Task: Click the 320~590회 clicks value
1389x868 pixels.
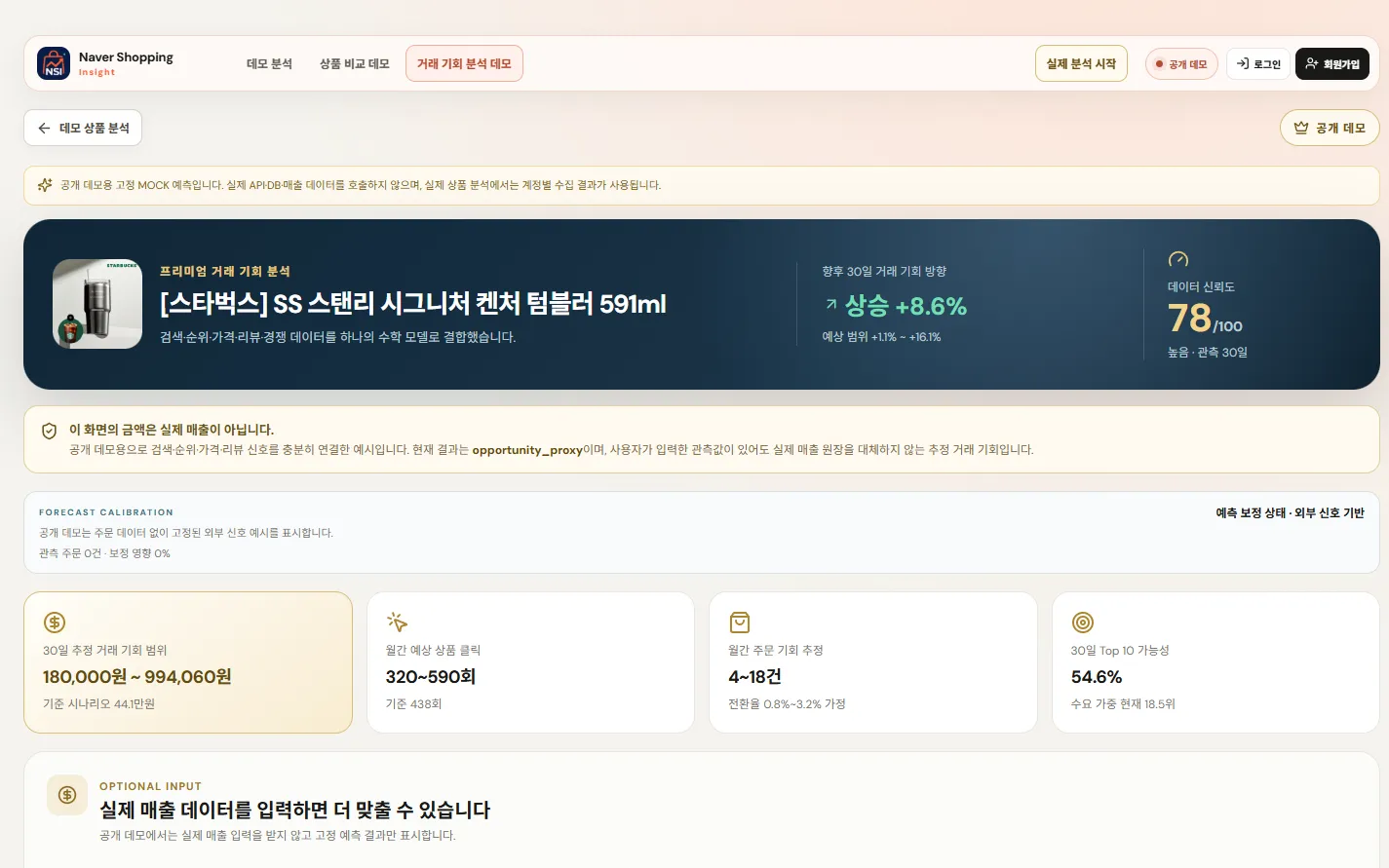Action: point(431,677)
